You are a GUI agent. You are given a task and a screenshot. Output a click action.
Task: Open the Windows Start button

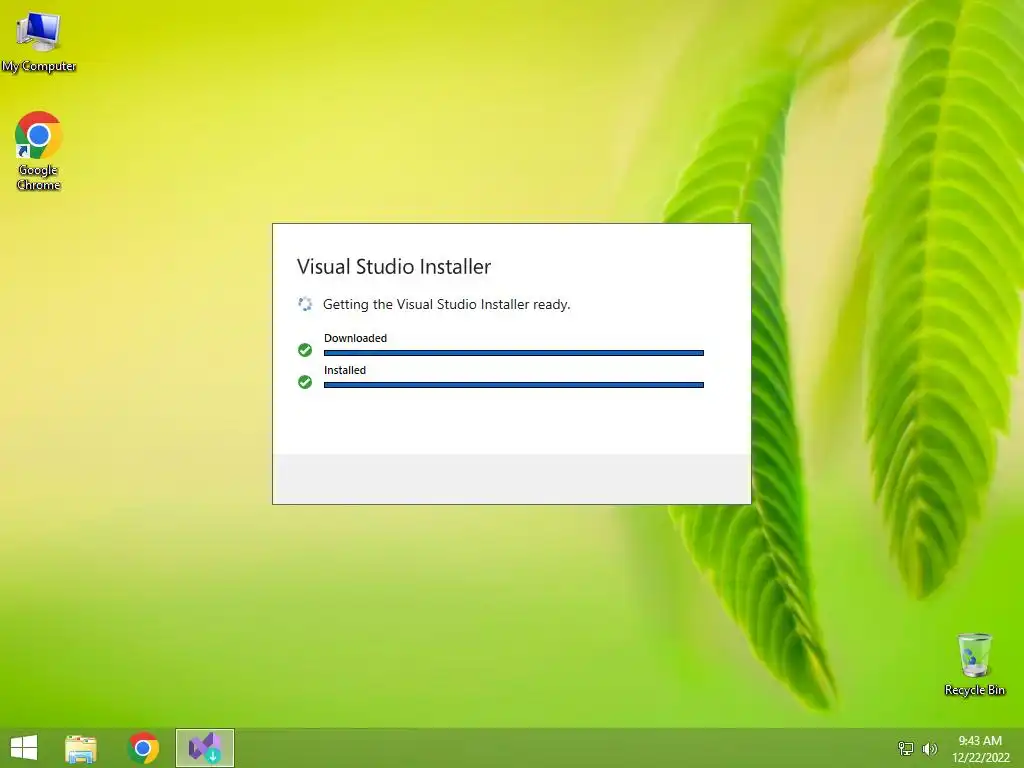pyautogui.click(x=24, y=748)
